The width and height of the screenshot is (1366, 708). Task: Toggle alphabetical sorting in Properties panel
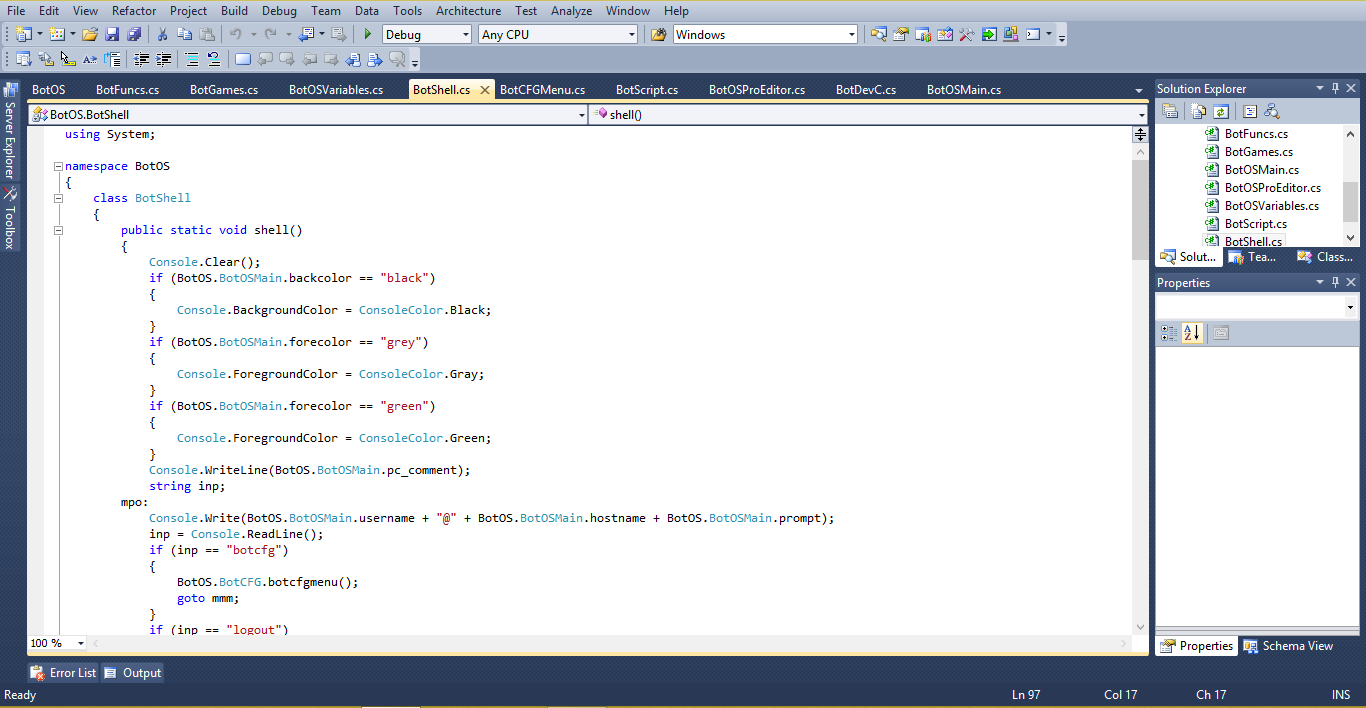click(1193, 333)
